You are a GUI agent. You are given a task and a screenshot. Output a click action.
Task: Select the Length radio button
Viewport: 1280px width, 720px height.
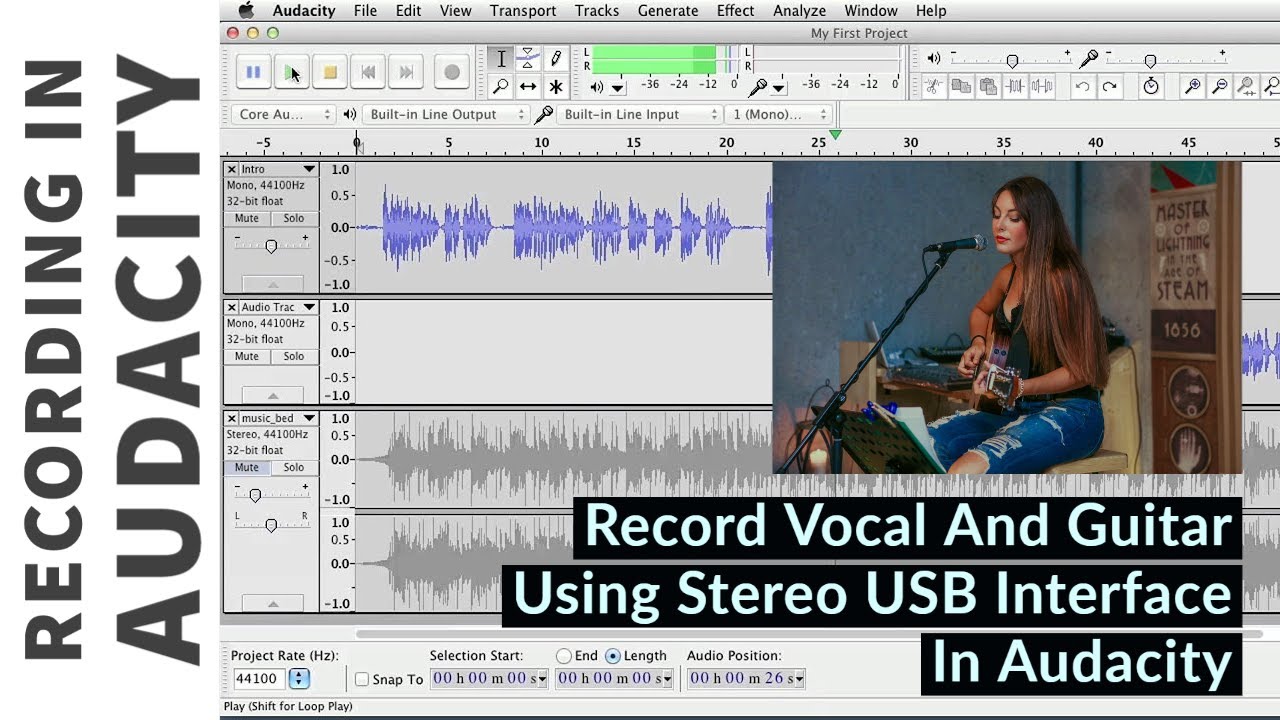[x=612, y=656]
